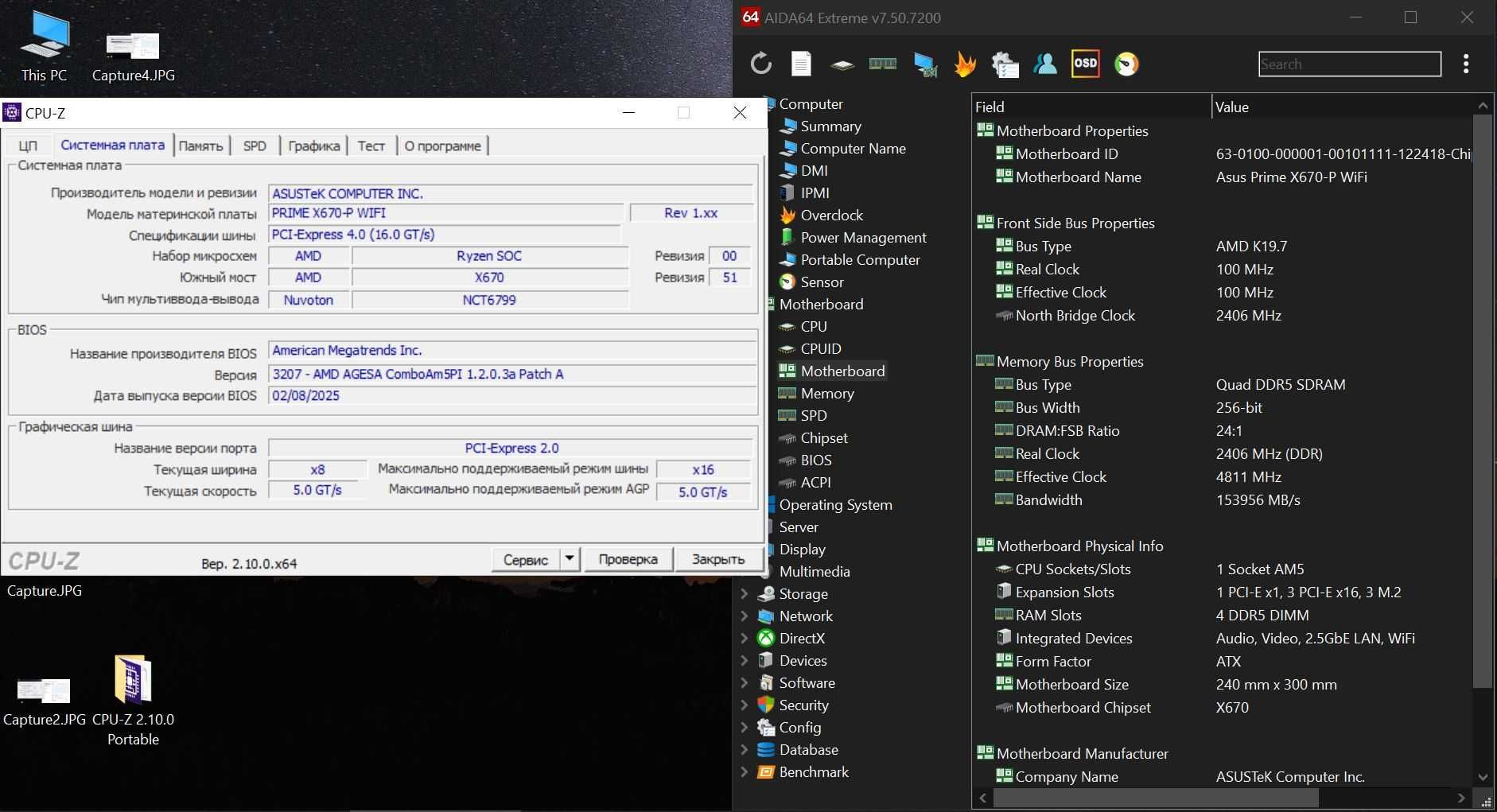Select Capture2.JPG desktop file
This screenshot has width=1497, height=812.
pyautogui.click(x=45, y=701)
